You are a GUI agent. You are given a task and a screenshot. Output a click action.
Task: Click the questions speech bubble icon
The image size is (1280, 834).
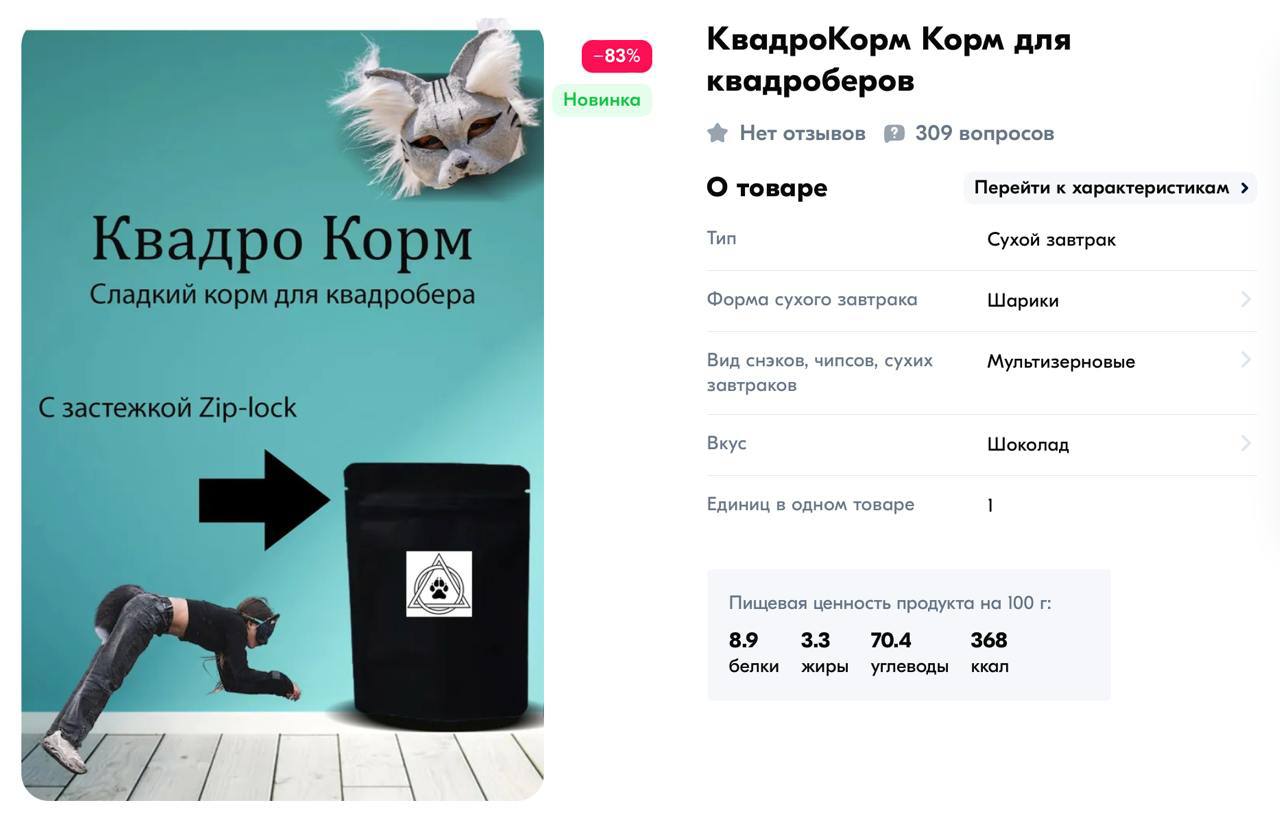coord(894,133)
